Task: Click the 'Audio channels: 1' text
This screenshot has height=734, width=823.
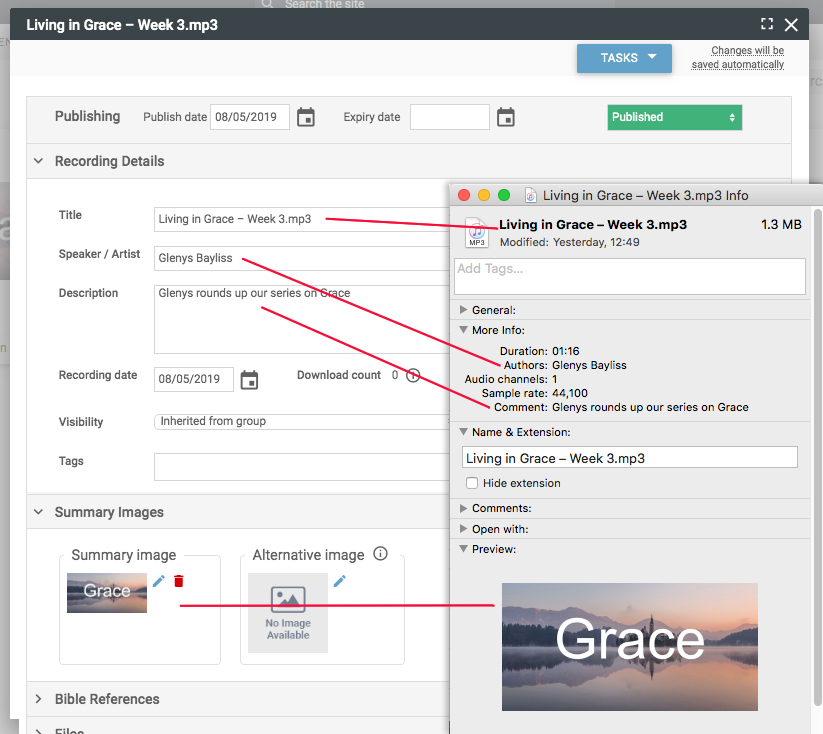Action: tap(511, 379)
